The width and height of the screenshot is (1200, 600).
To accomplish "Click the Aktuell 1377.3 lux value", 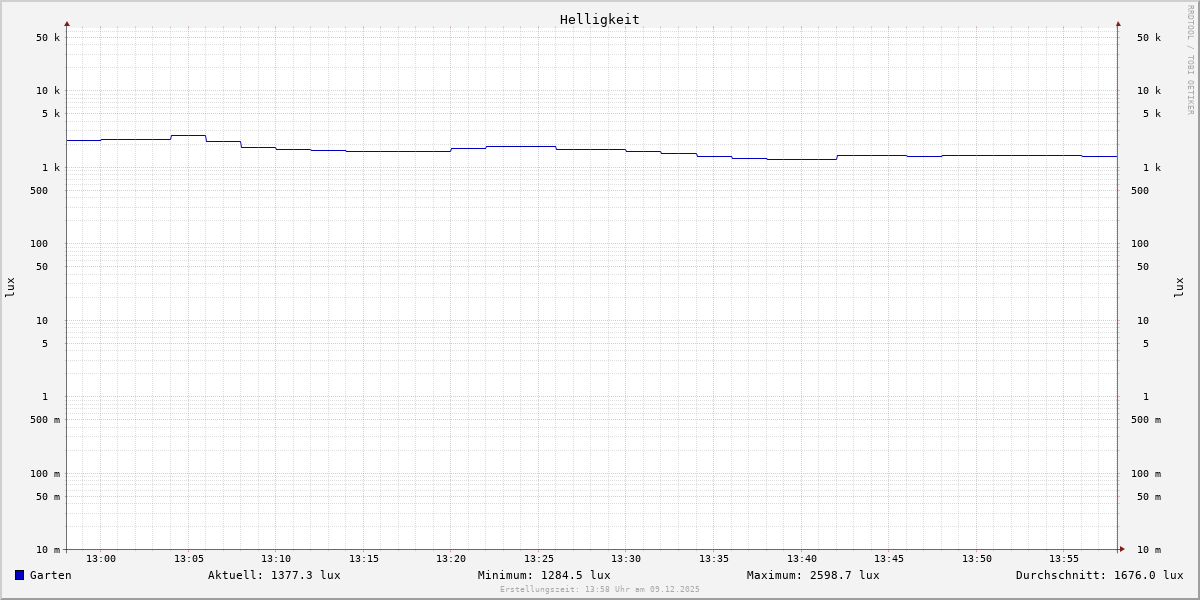I will point(274,575).
